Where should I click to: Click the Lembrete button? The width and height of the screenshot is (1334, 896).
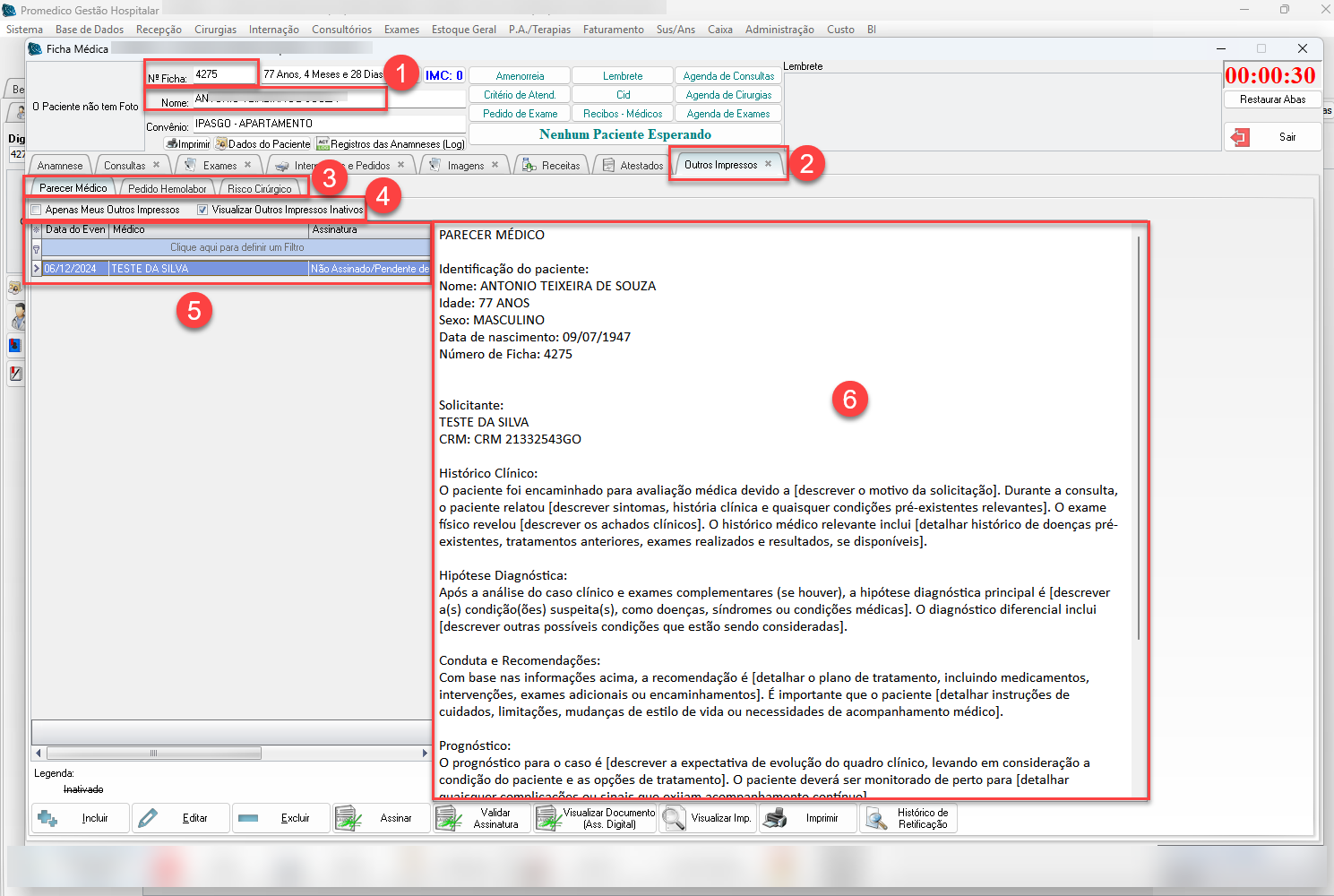tap(623, 76)
